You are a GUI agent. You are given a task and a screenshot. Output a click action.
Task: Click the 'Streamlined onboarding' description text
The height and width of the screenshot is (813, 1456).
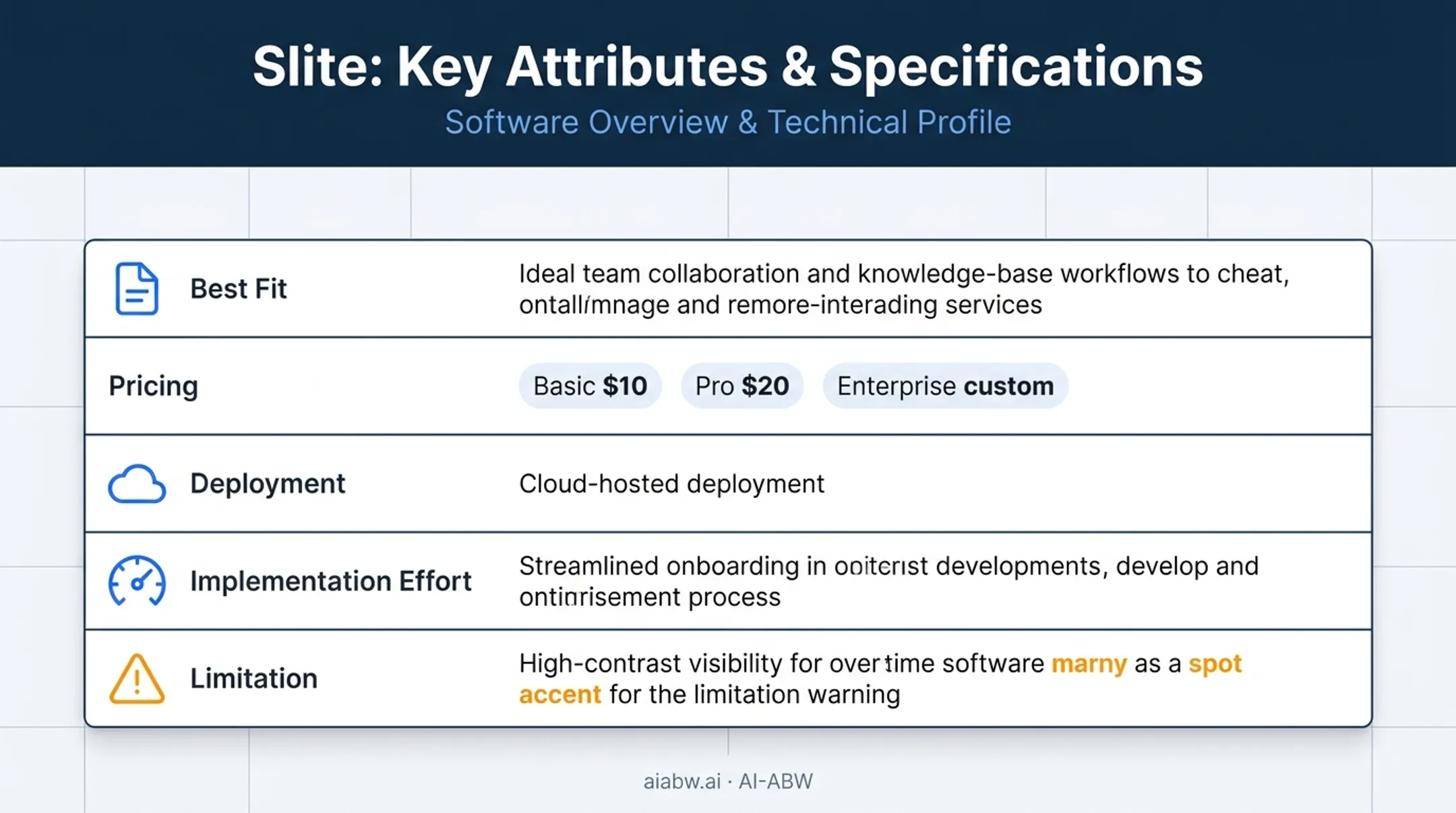888,581
